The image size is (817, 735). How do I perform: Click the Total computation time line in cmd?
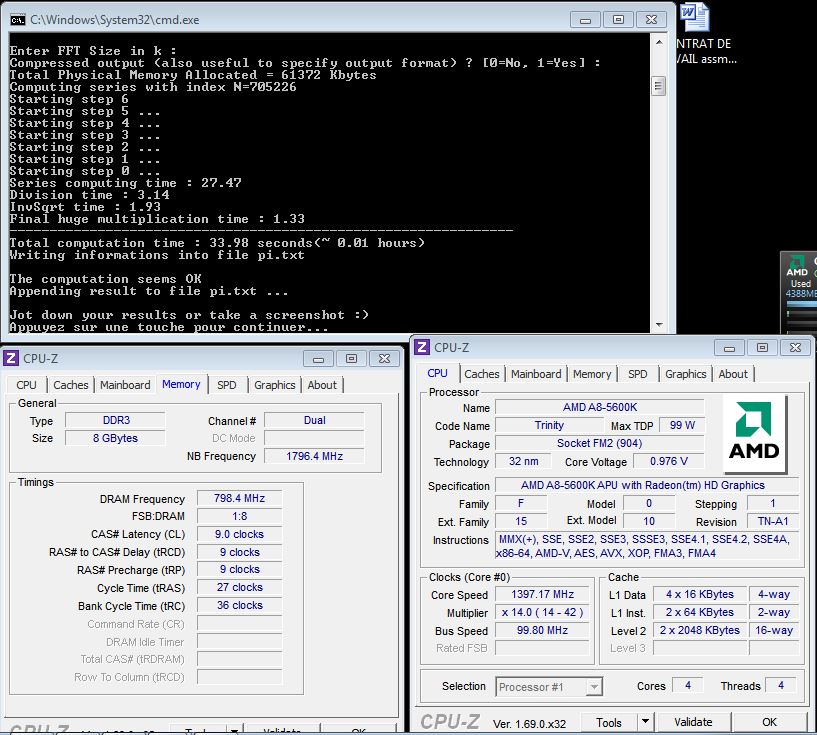pyautogui.click(x=217, y=243)
